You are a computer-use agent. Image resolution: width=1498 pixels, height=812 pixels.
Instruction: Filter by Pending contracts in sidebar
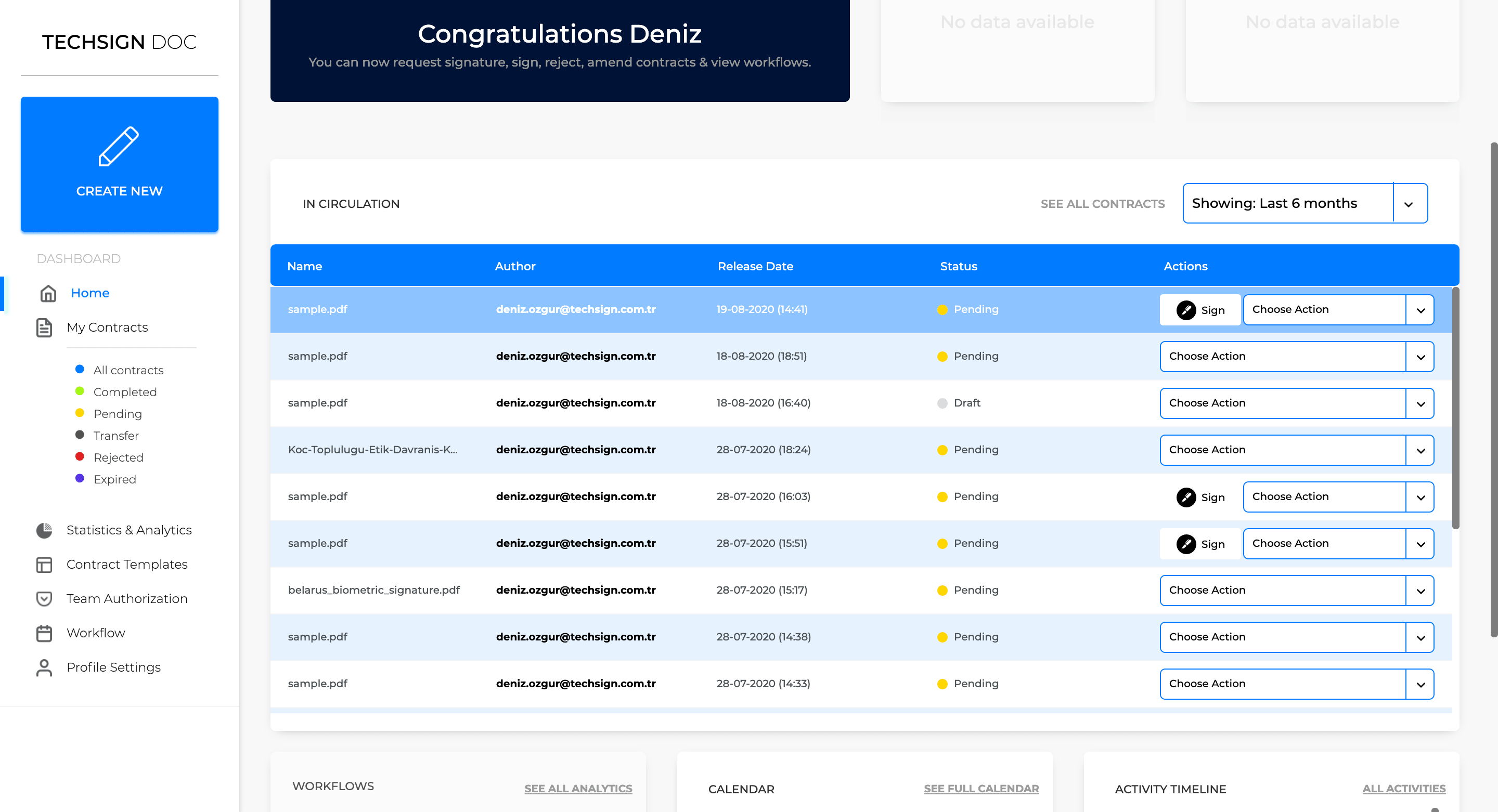[118, 414]
